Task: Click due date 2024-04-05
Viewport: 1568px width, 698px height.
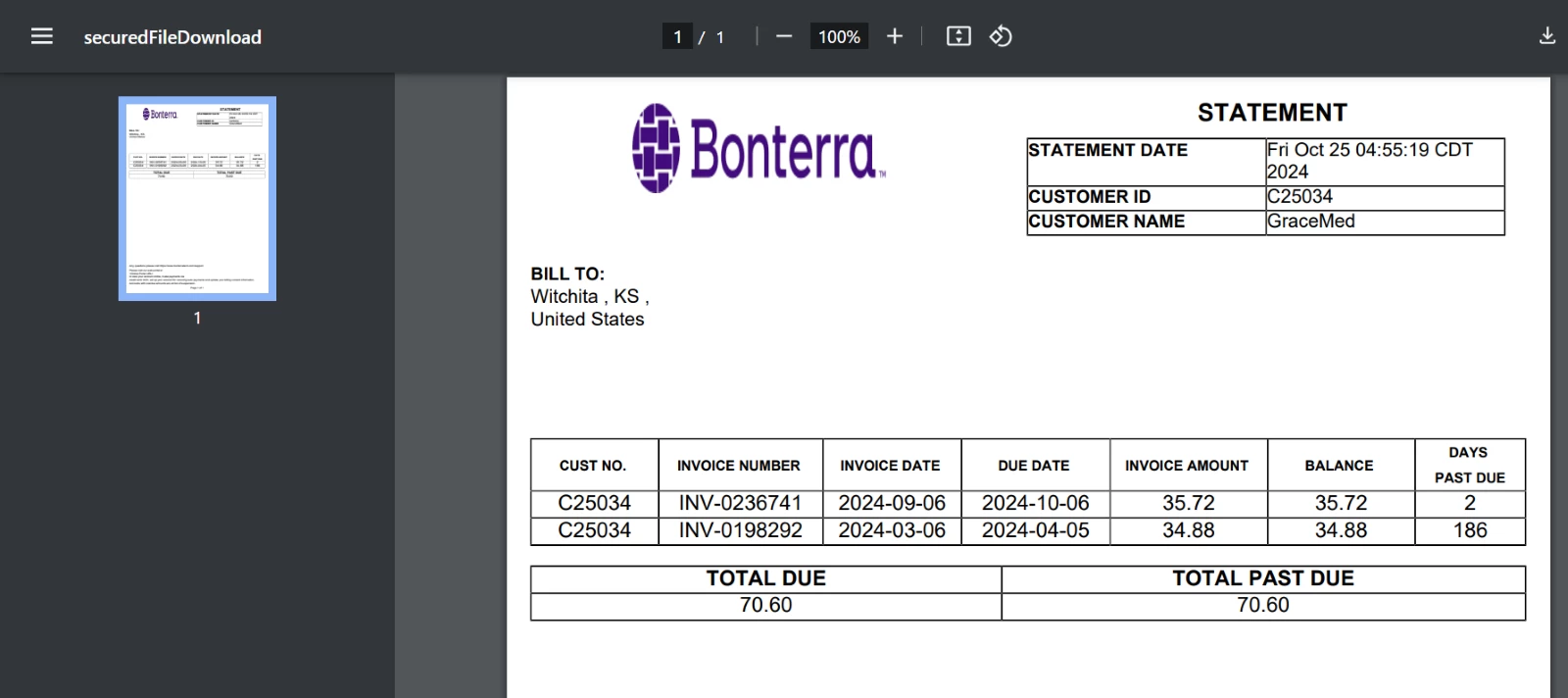Action: (x=1036, y=530)
